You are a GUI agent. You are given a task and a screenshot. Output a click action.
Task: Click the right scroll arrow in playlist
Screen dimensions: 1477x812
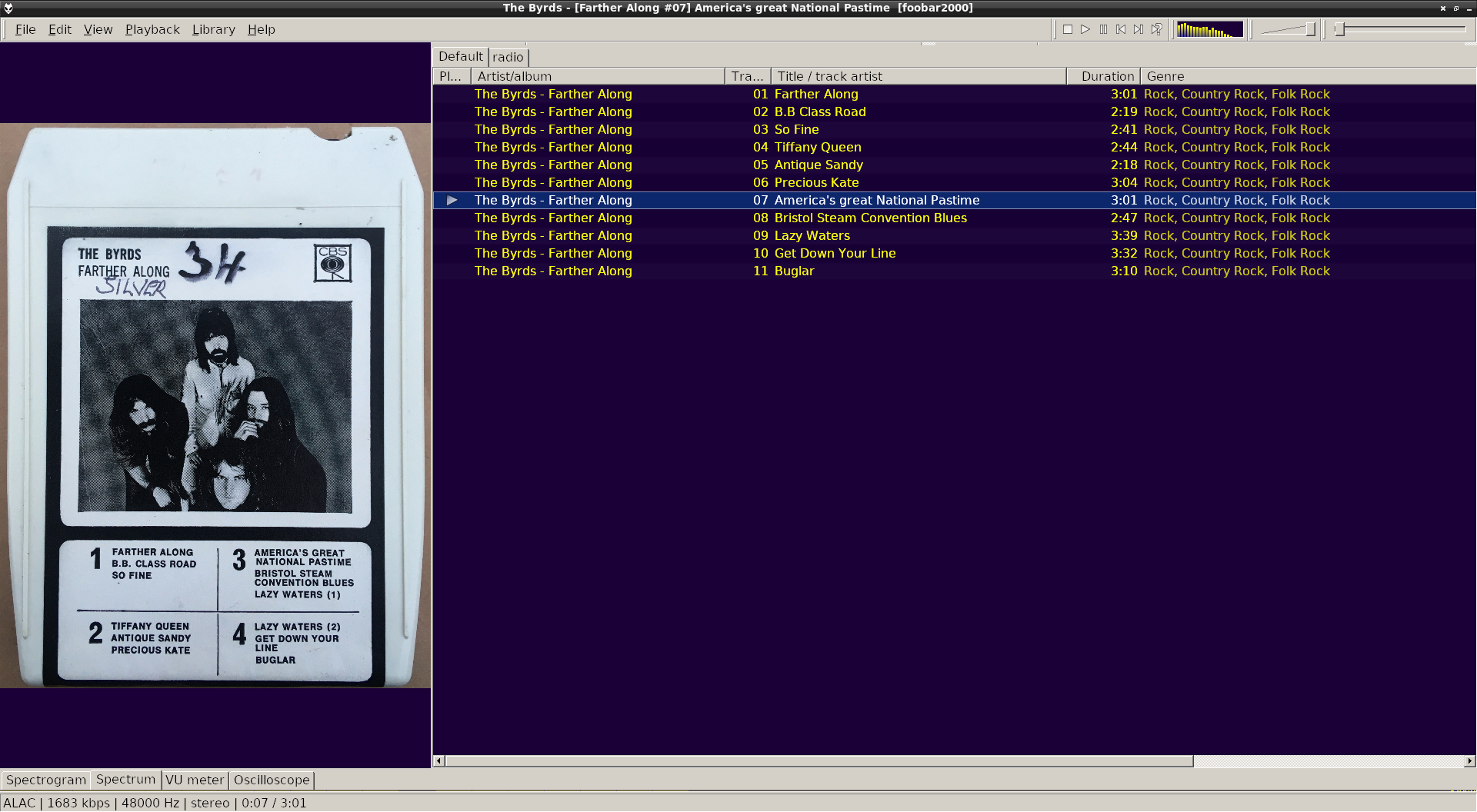point(1470,761)
